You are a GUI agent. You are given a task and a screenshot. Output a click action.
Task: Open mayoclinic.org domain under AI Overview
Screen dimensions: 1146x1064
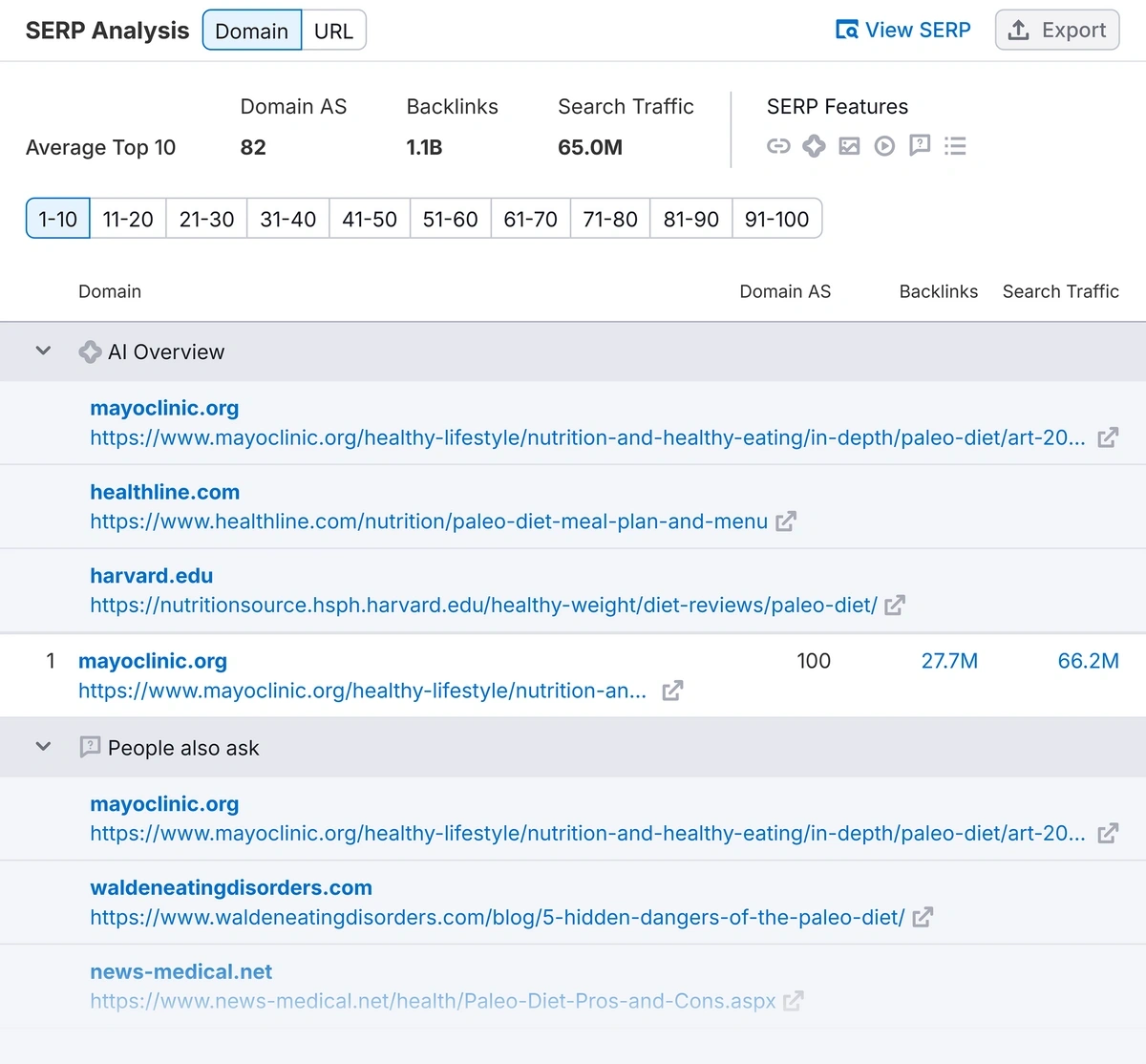164,408
